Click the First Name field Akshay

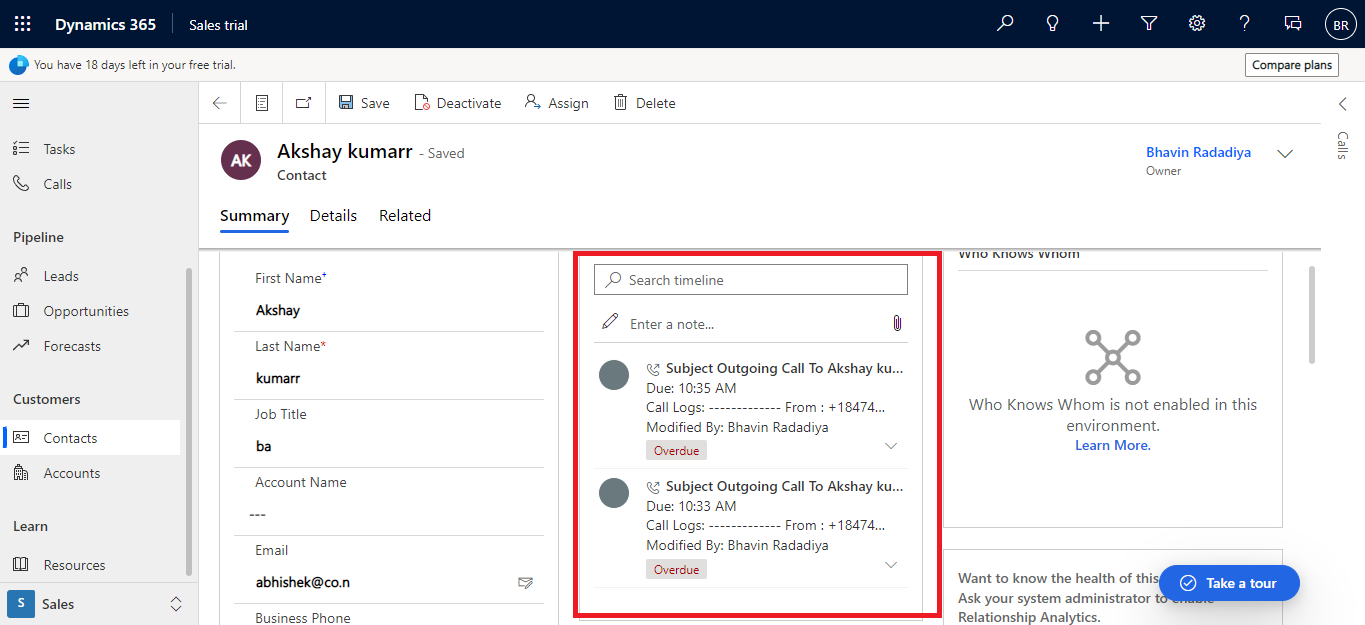[x=390, y=310]
